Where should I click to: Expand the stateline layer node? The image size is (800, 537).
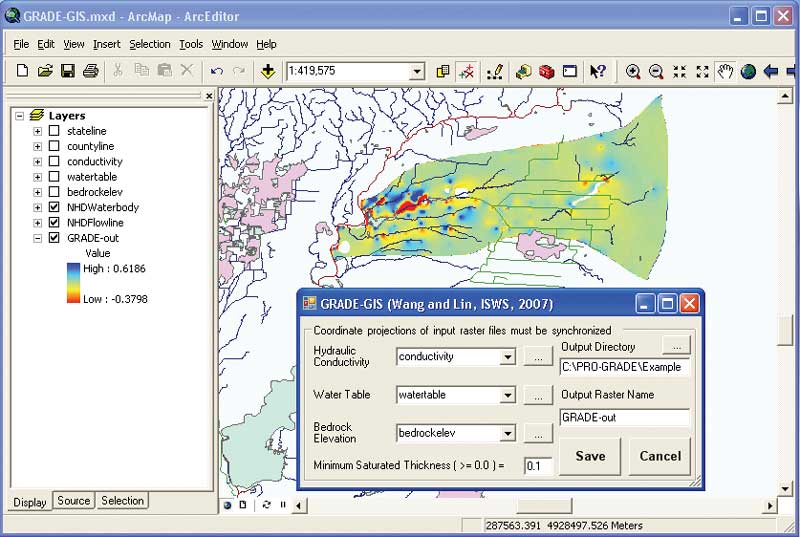[37, 131]
